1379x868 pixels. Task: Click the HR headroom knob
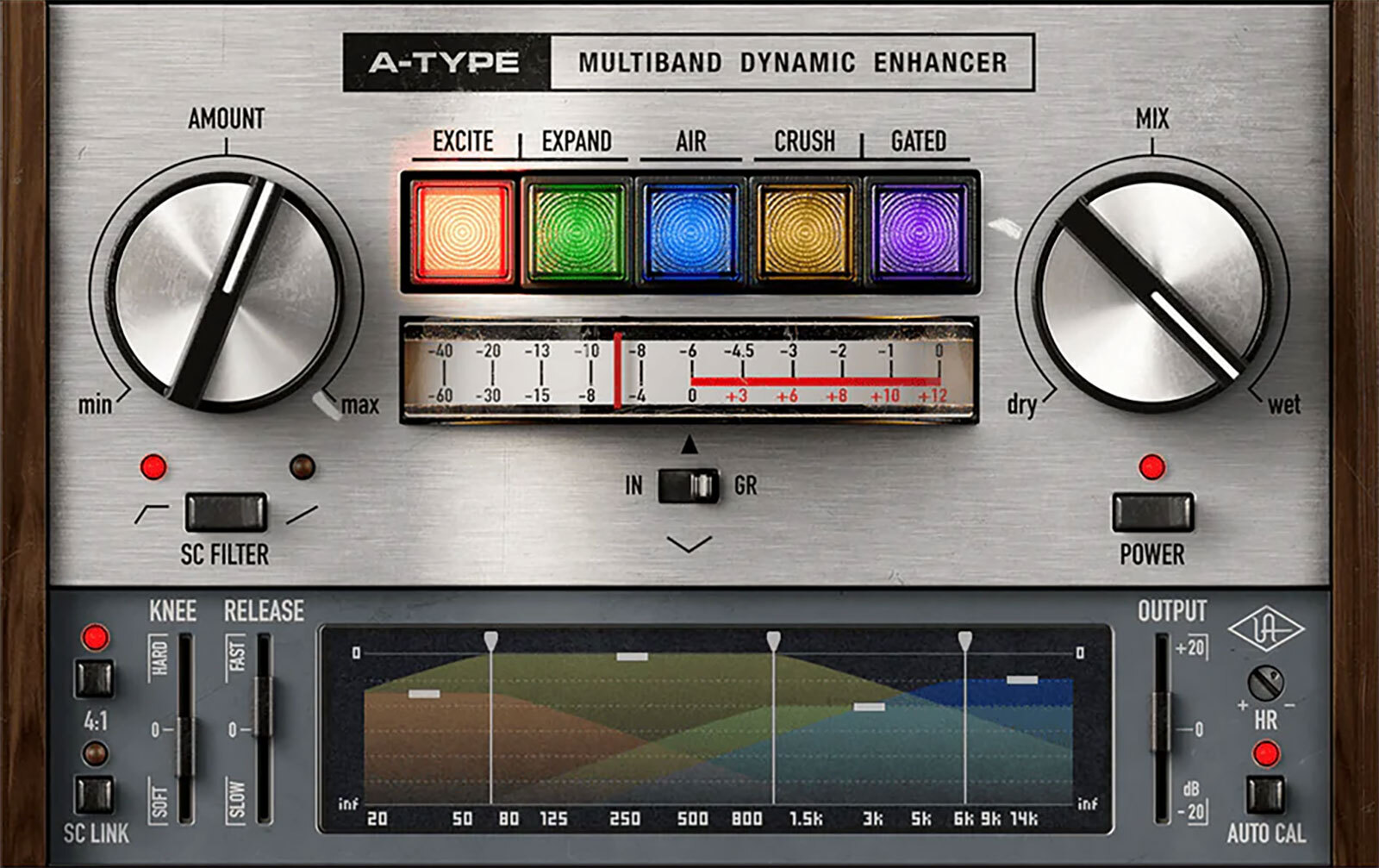click(x=1265, y=684)
